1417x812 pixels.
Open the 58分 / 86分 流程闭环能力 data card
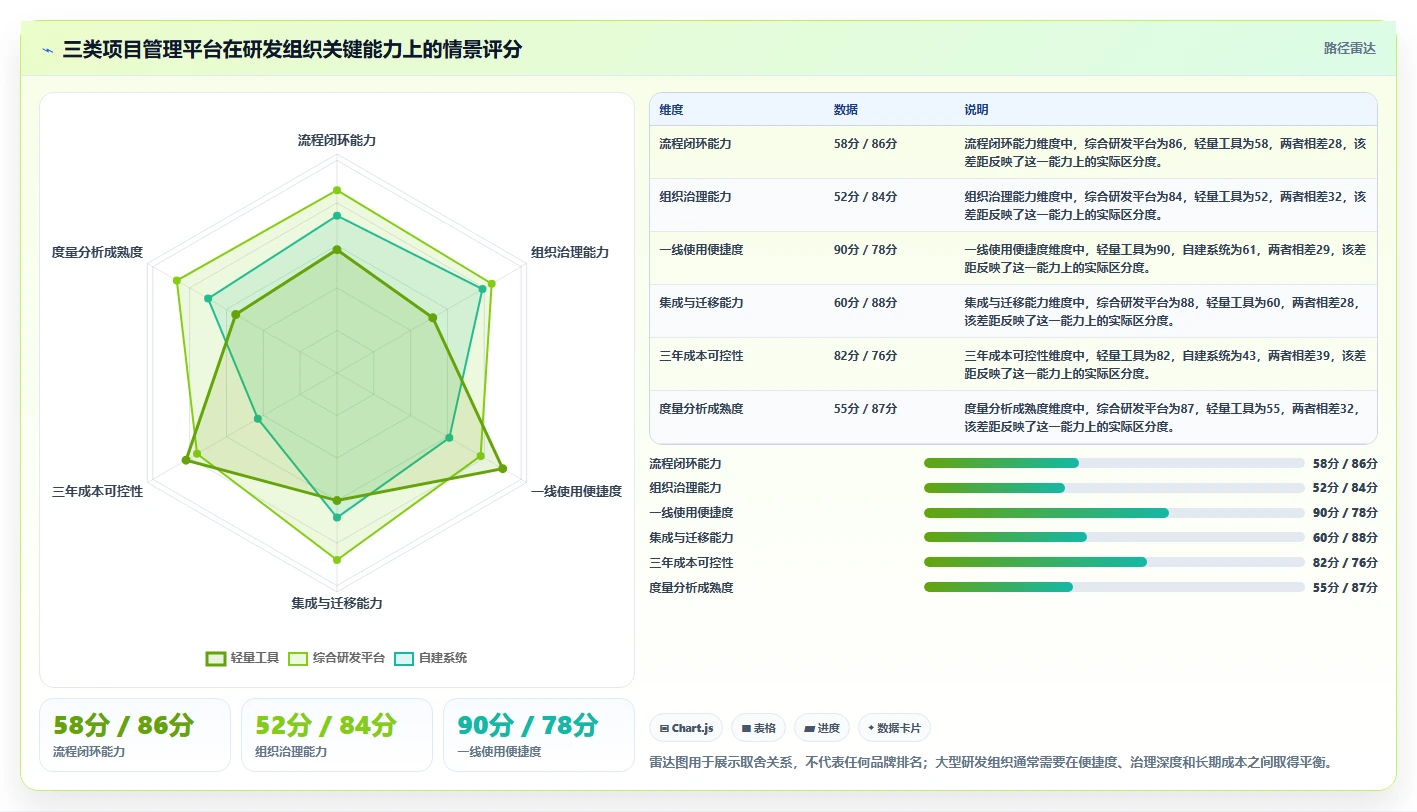click(x=135, y=735)
